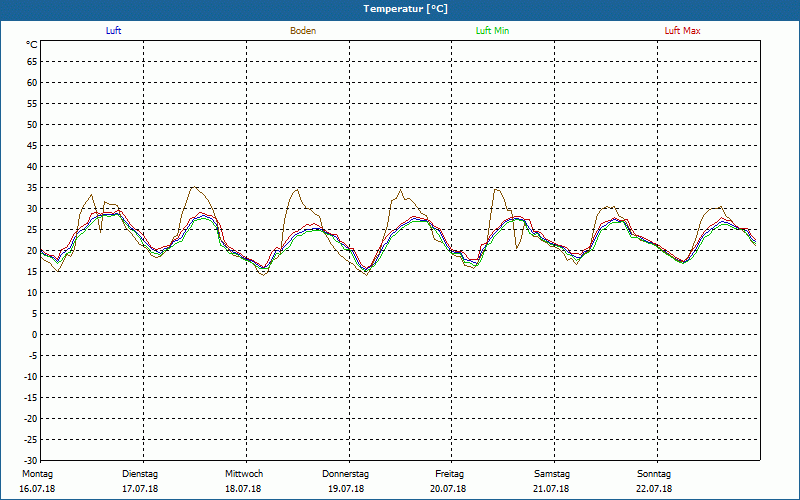Click the date 21.07.18
Image resolution: width=800 pixels, height=500 pixels.
[x=551, y=489]
